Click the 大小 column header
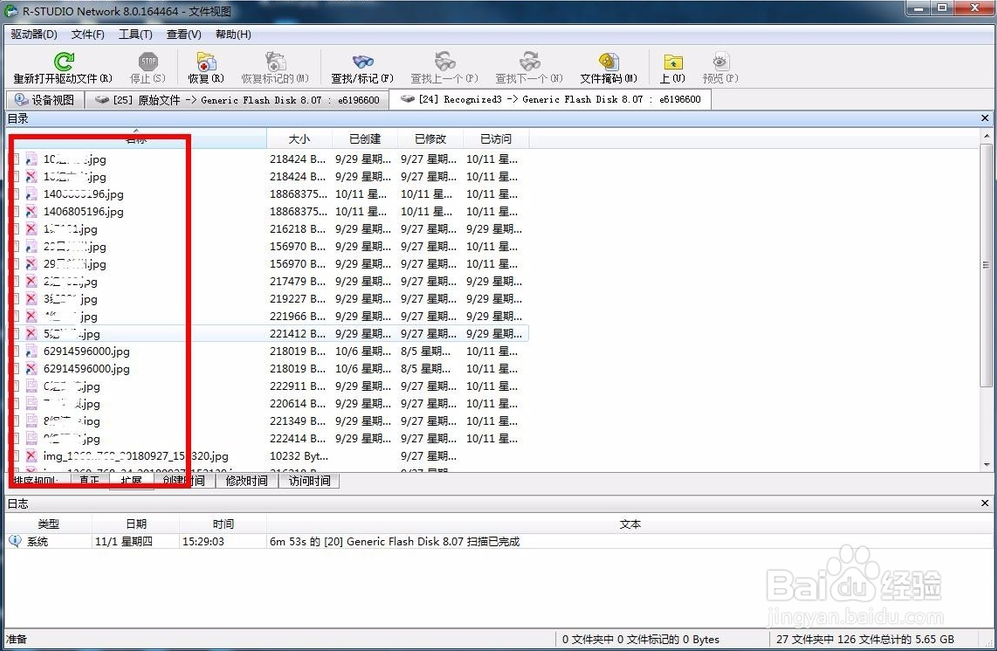 299,139
